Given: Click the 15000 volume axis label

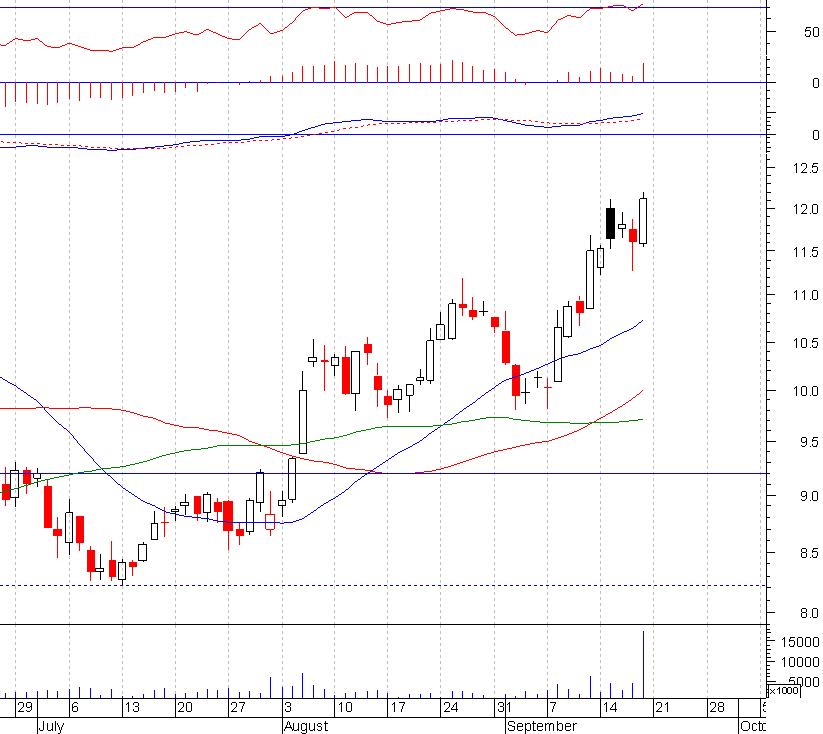Looking at the screenshot, I should point(800,642).
